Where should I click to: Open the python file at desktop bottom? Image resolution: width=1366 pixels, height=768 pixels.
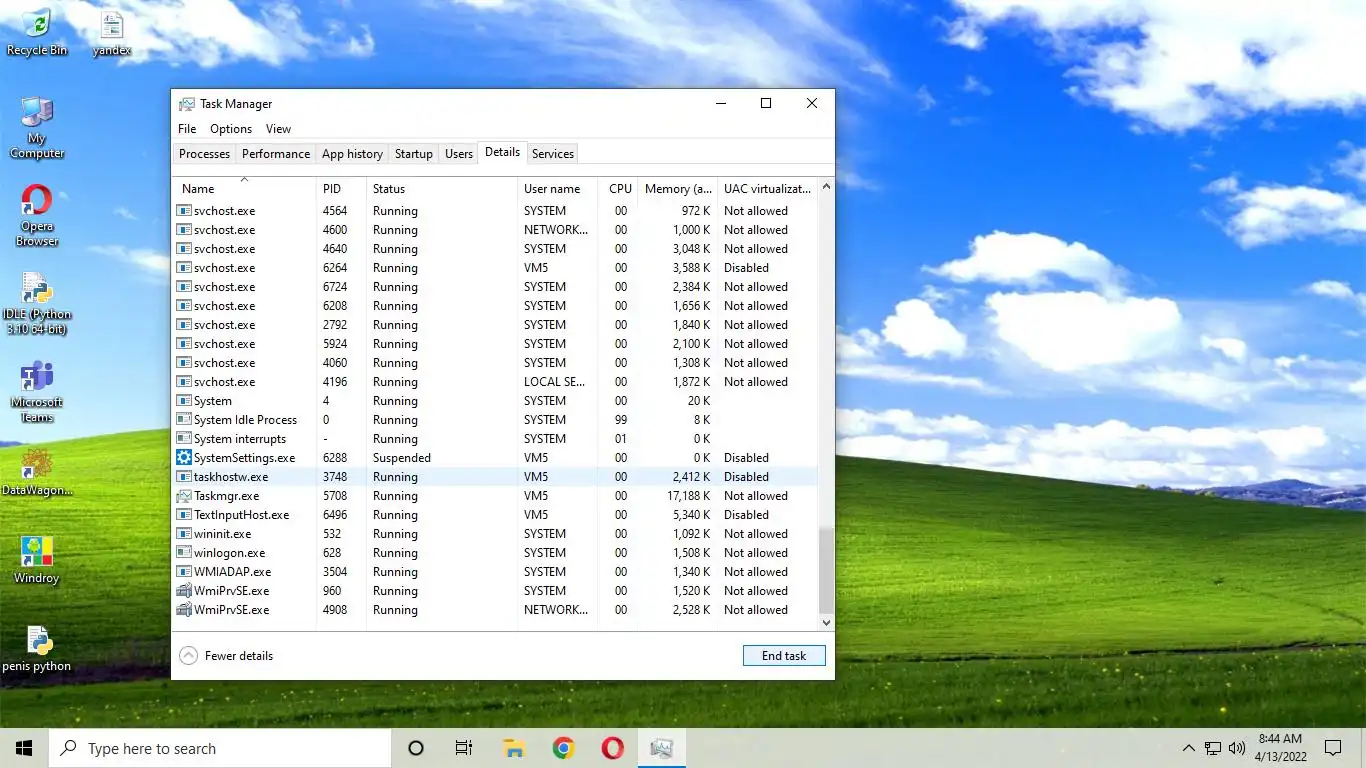click(x=37, y=648)
